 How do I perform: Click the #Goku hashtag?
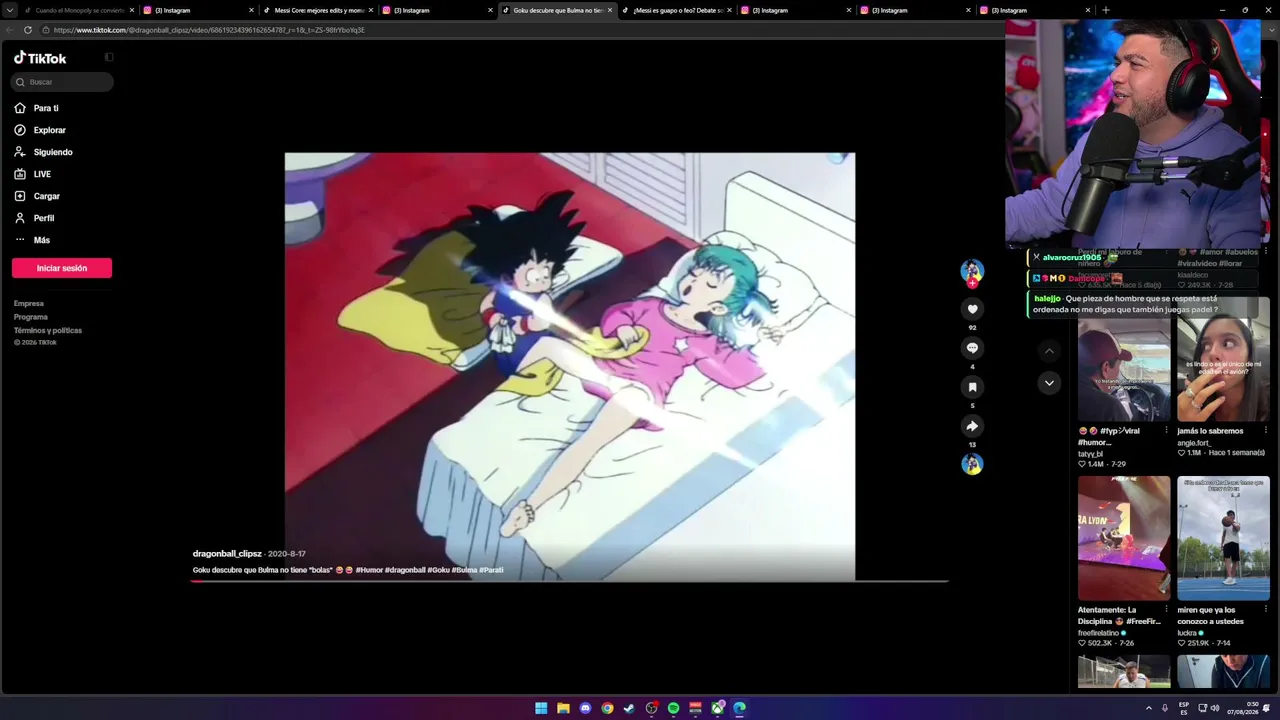click(438, 570)
